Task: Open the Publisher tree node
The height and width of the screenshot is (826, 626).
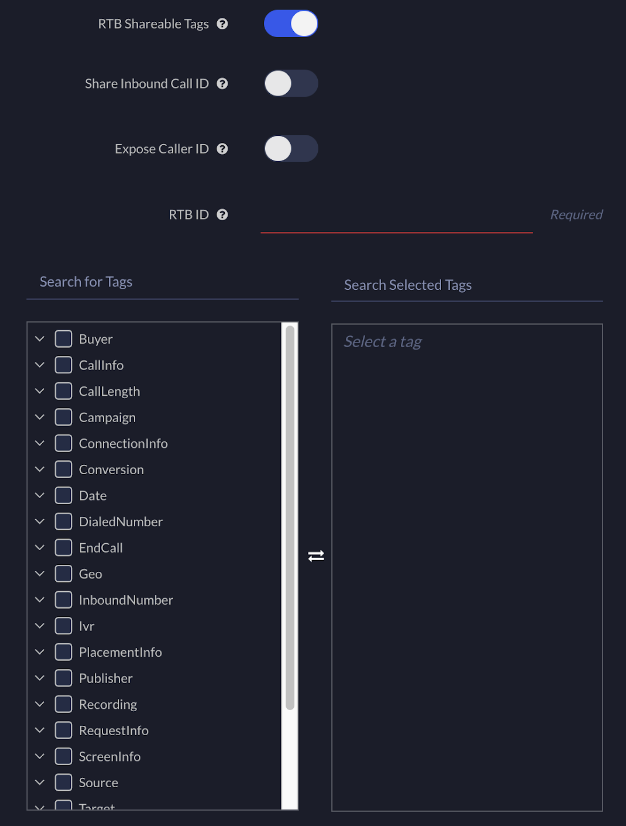Action: 38,678
